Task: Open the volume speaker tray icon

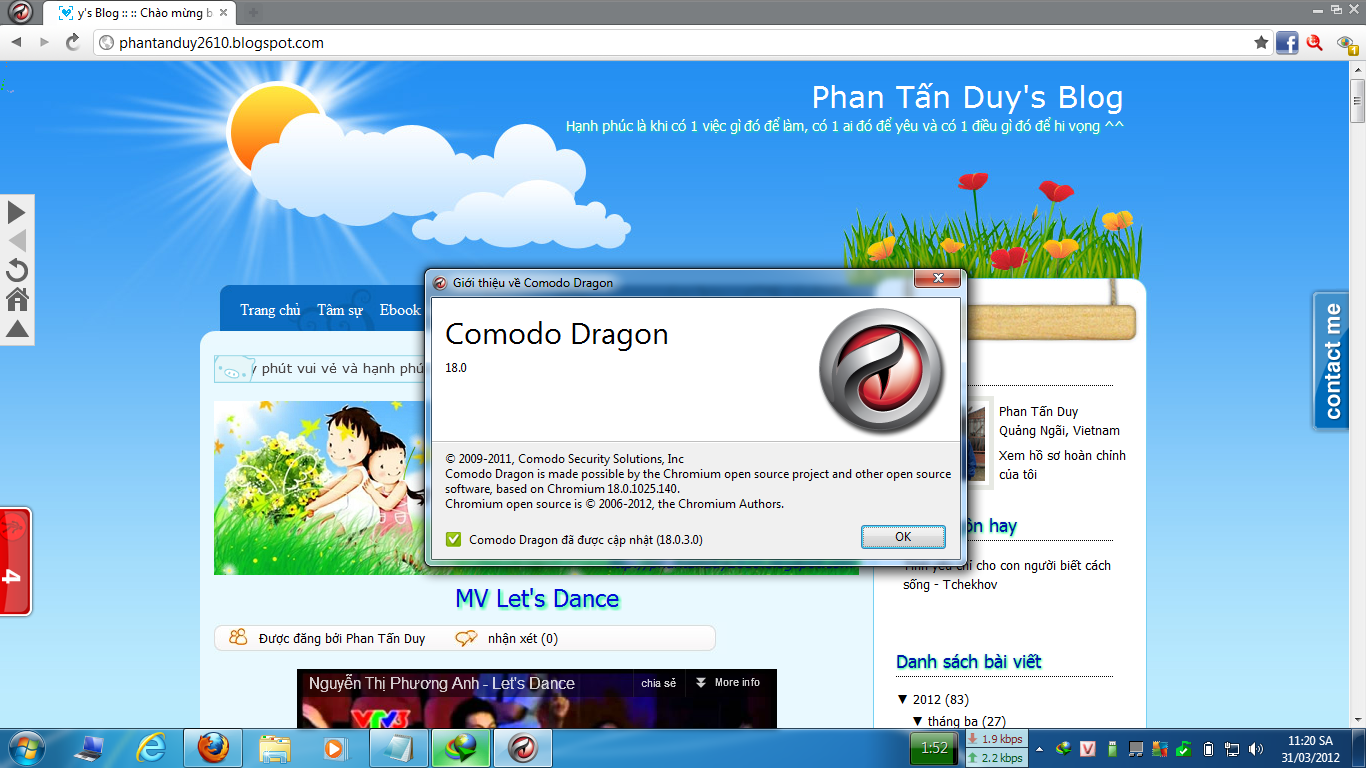Action: point(1256,748)
